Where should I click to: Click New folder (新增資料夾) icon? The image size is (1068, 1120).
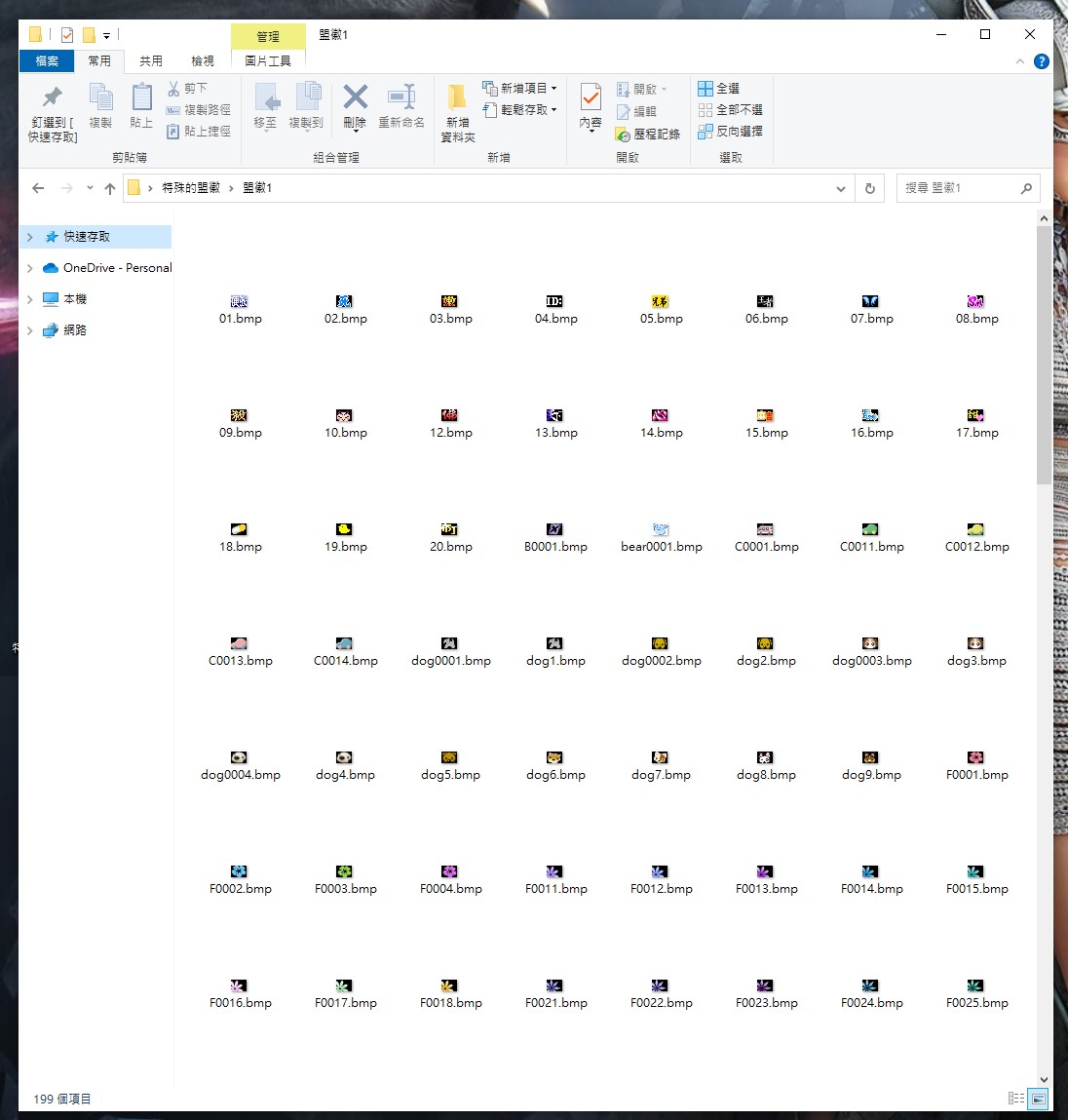tap(457, 97)
